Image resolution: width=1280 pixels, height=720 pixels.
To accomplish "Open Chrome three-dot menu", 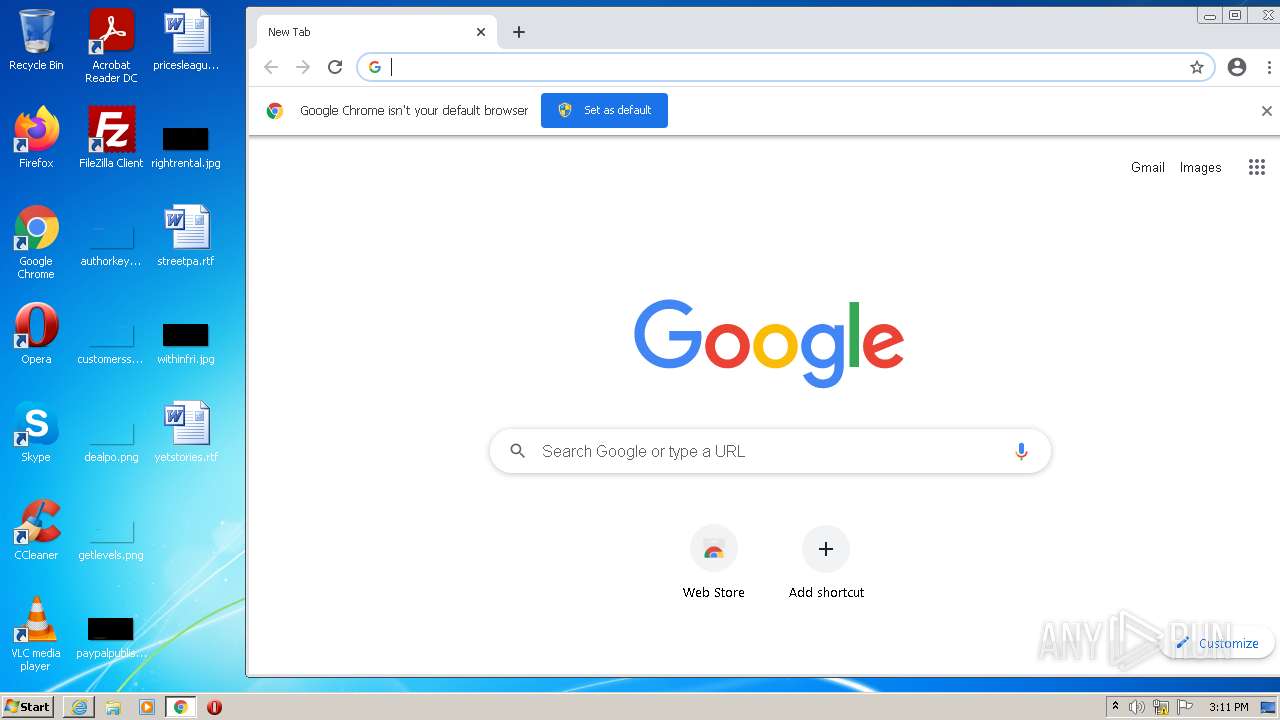I will pyautogui.click(x=1269, y=67).
